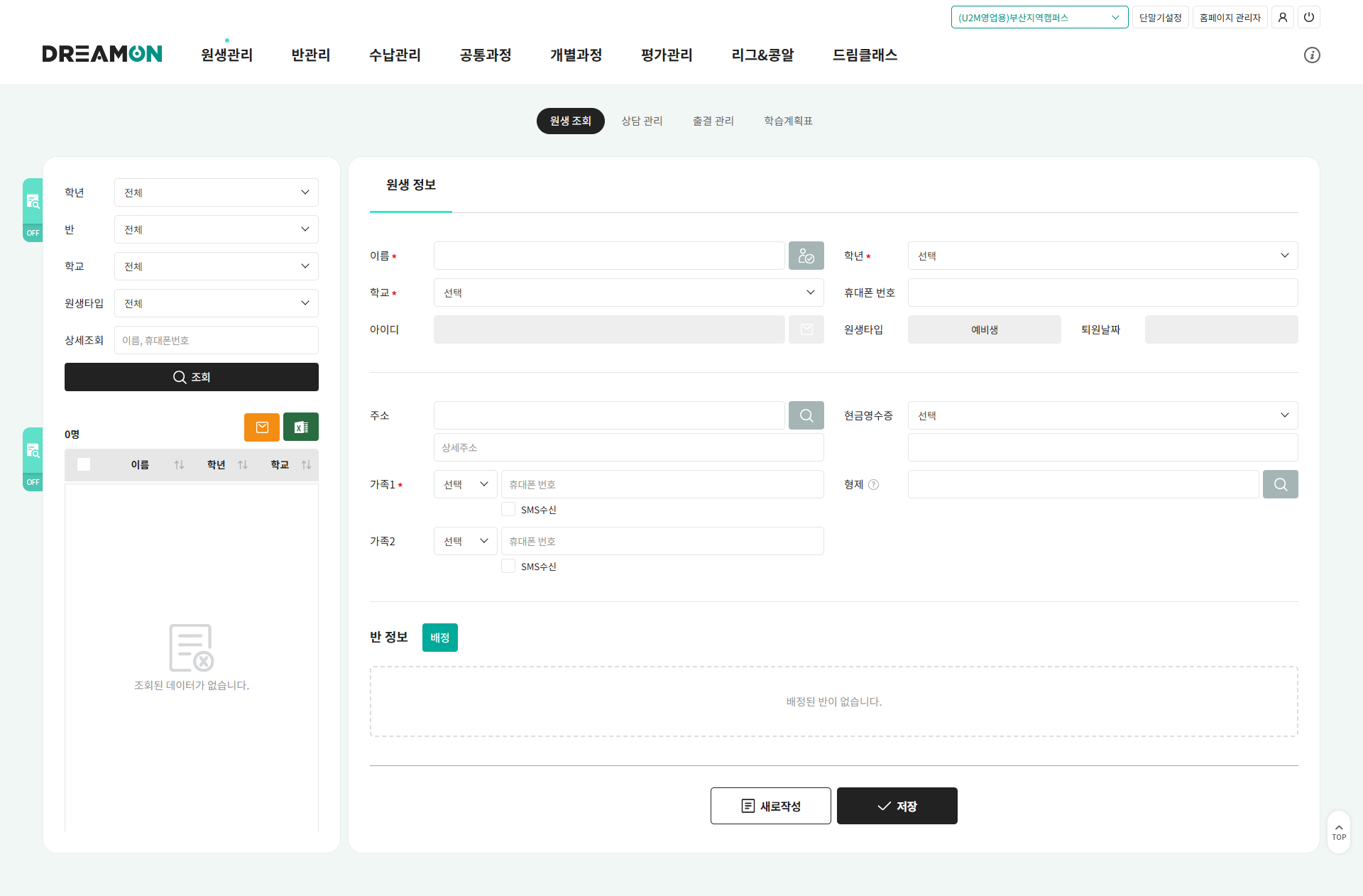The image size is (1363, 896).
Task: Sort list by school column arrows
Action: tap(306, 464)
